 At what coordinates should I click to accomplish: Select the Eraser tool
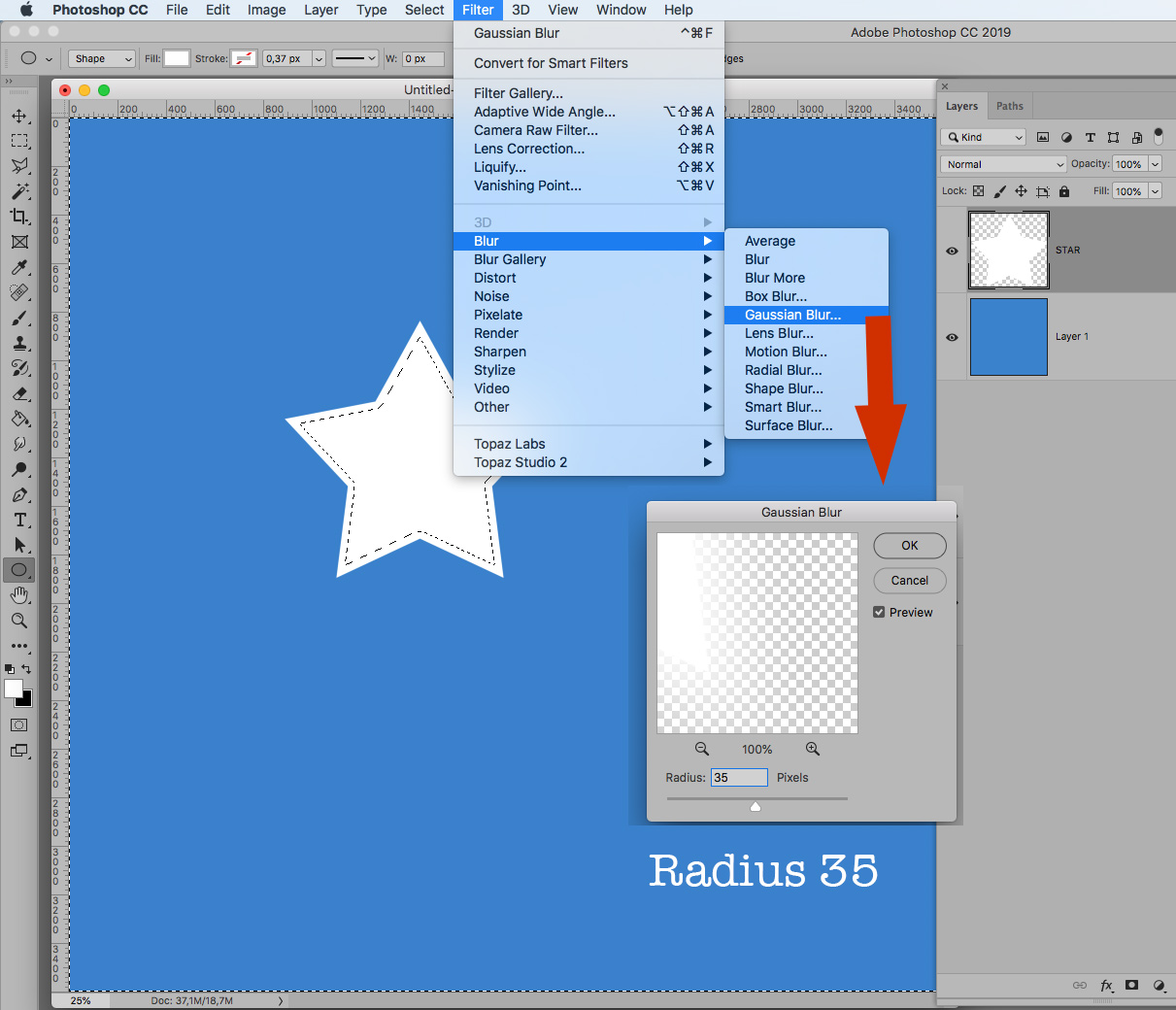[x=19, y=393]
